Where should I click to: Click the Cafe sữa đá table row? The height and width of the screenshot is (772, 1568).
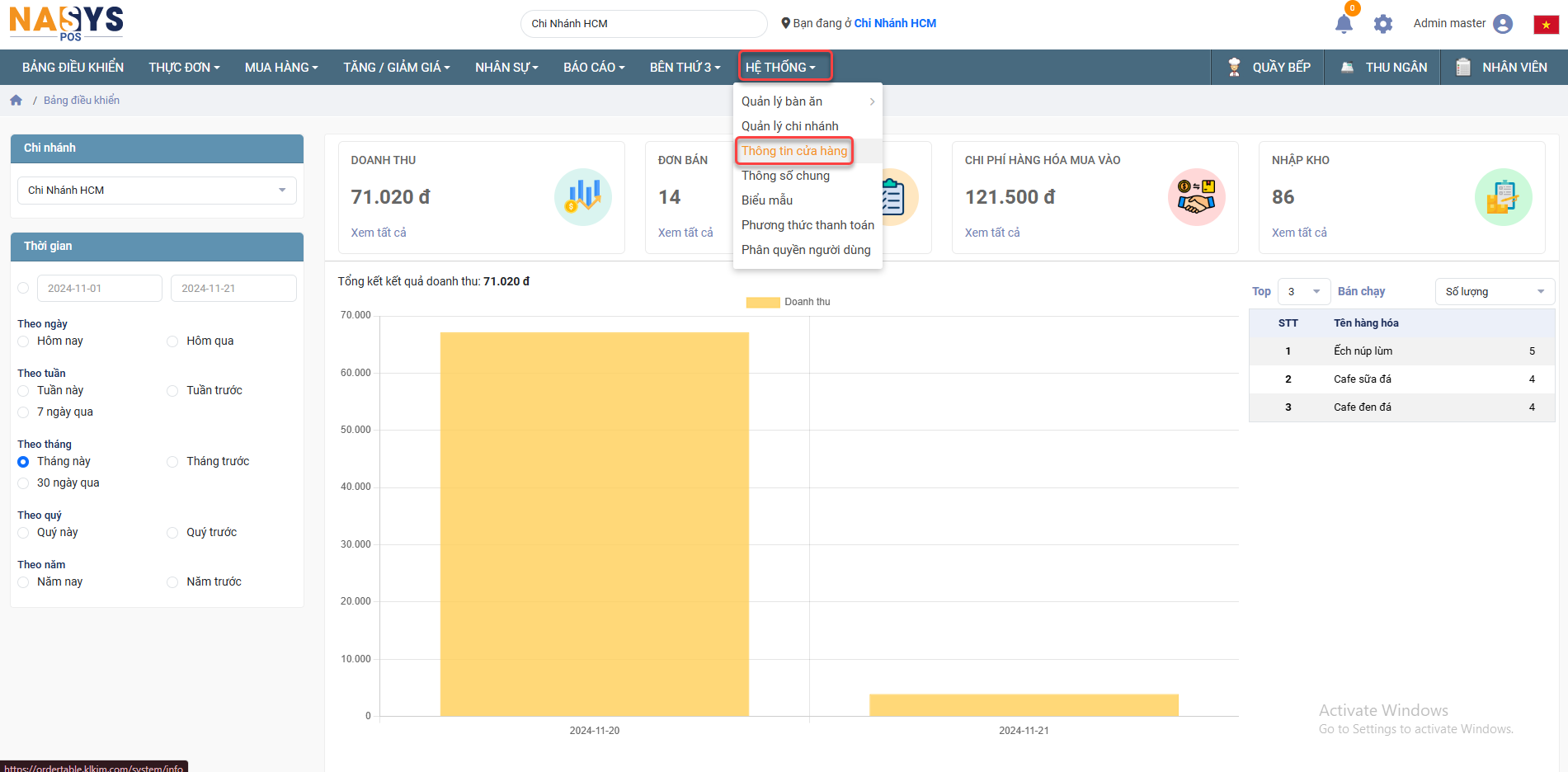[x=1401, y=379]
